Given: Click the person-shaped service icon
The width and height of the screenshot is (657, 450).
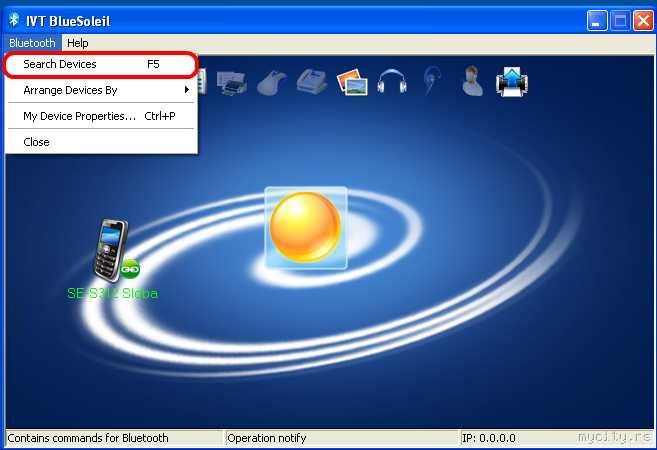Looking at the screenshot, I should click(472, 81).
